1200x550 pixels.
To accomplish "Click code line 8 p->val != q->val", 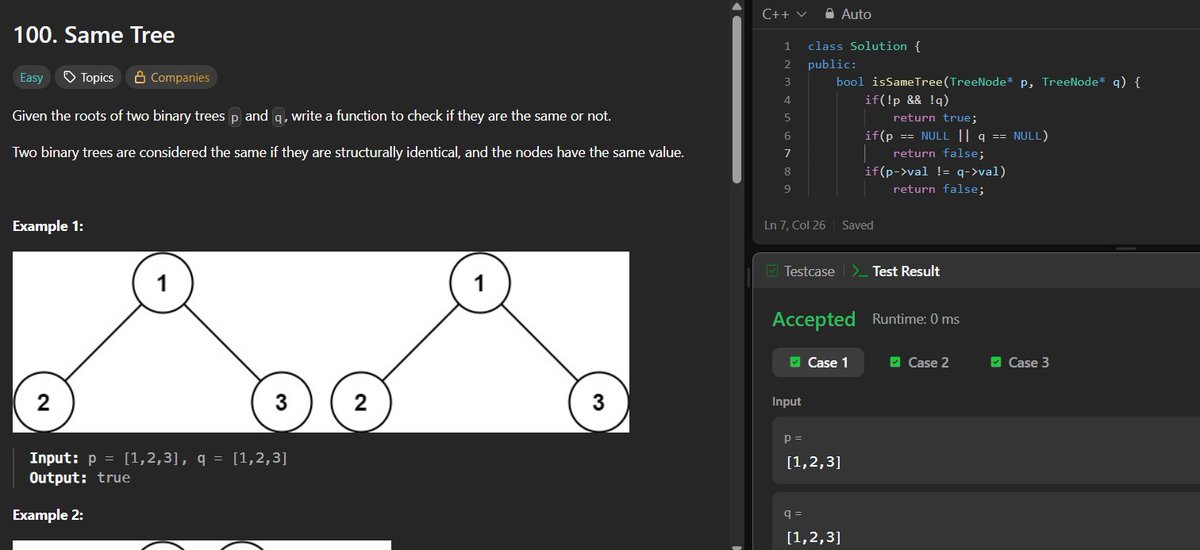I will click(934, 172).
